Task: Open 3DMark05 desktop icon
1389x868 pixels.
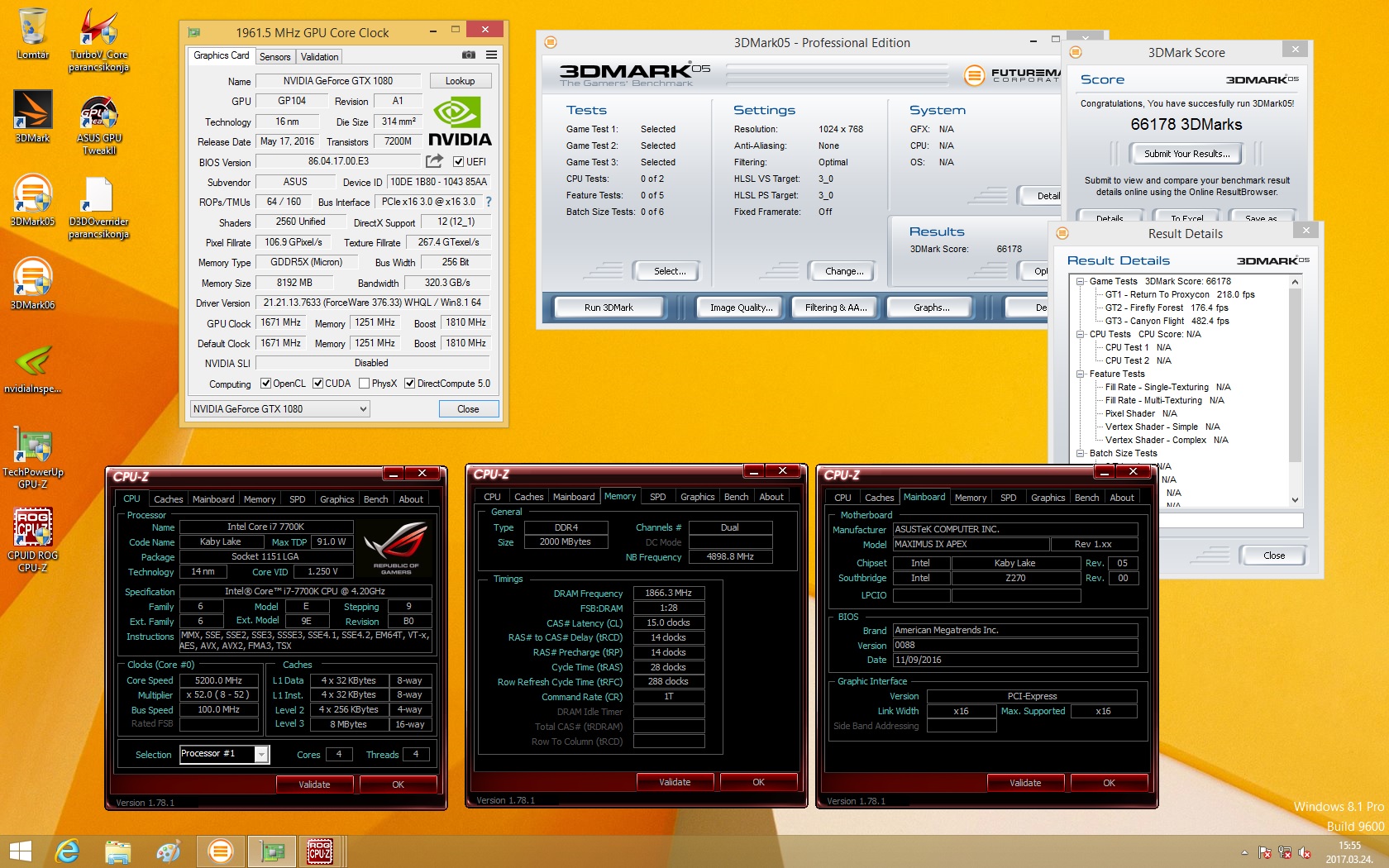Action: click(33, 200)
